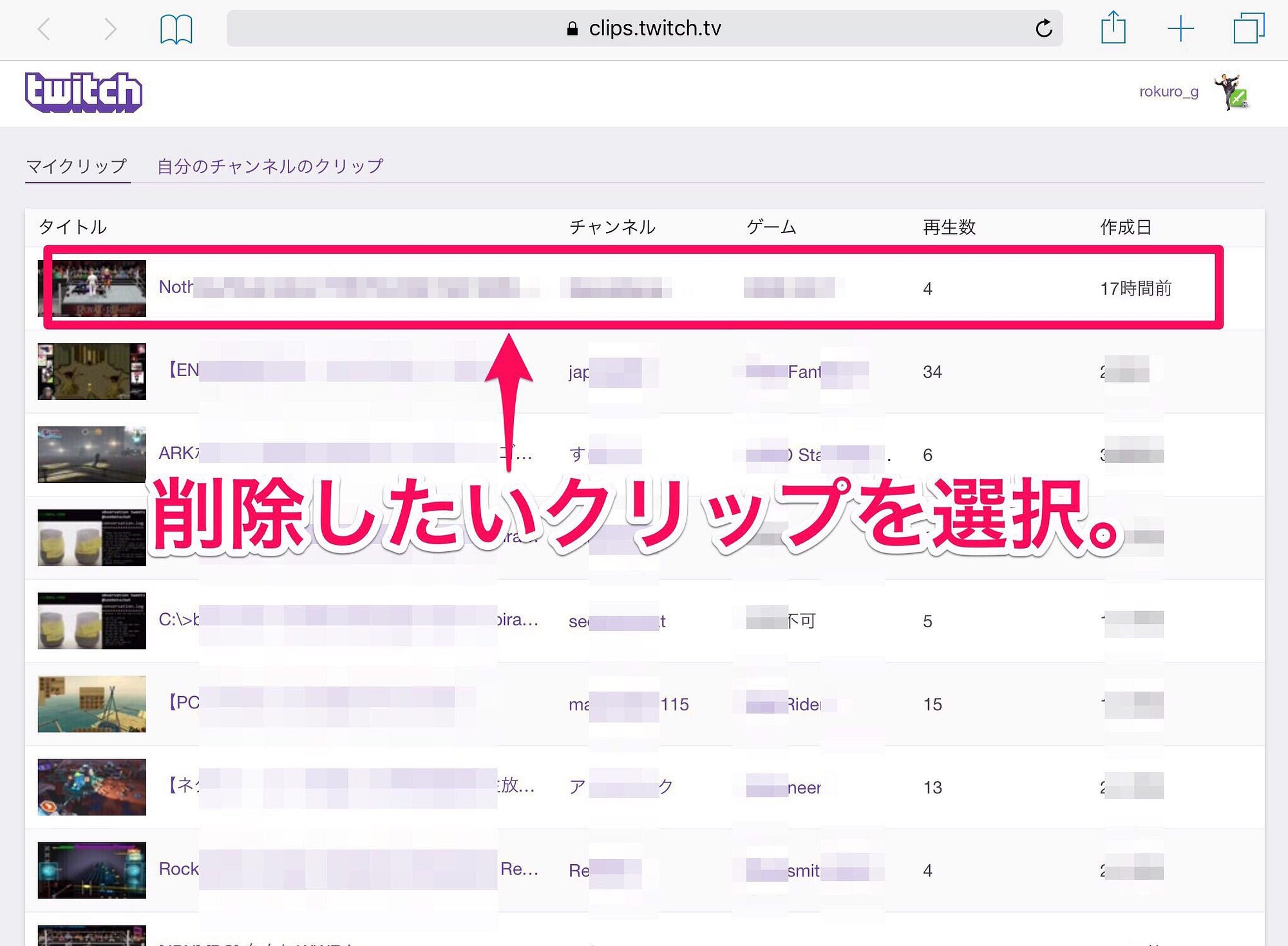
Task: Click the play count 13
Action: tap(933, 788)
